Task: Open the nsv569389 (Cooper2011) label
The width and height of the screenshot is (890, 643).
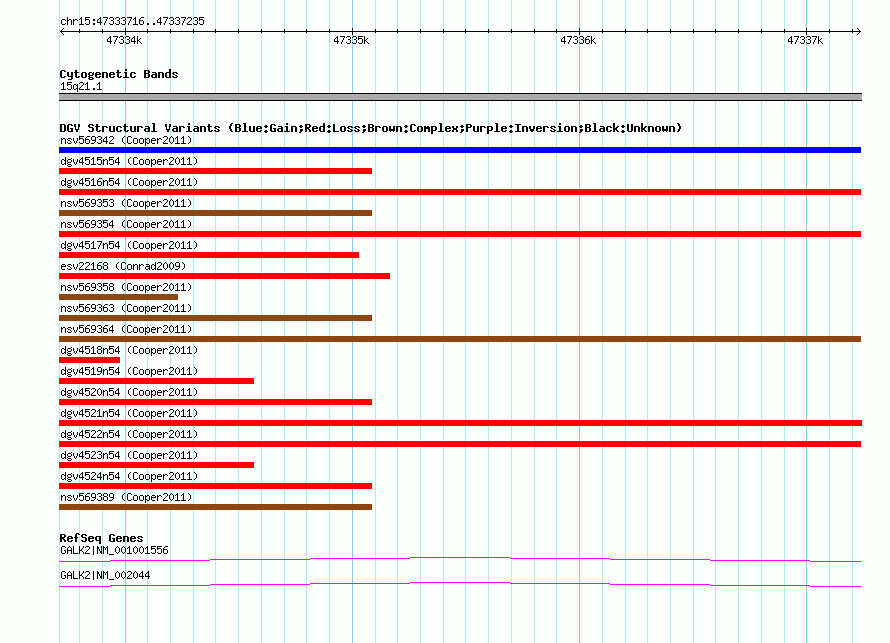Action: coord(126,497)
